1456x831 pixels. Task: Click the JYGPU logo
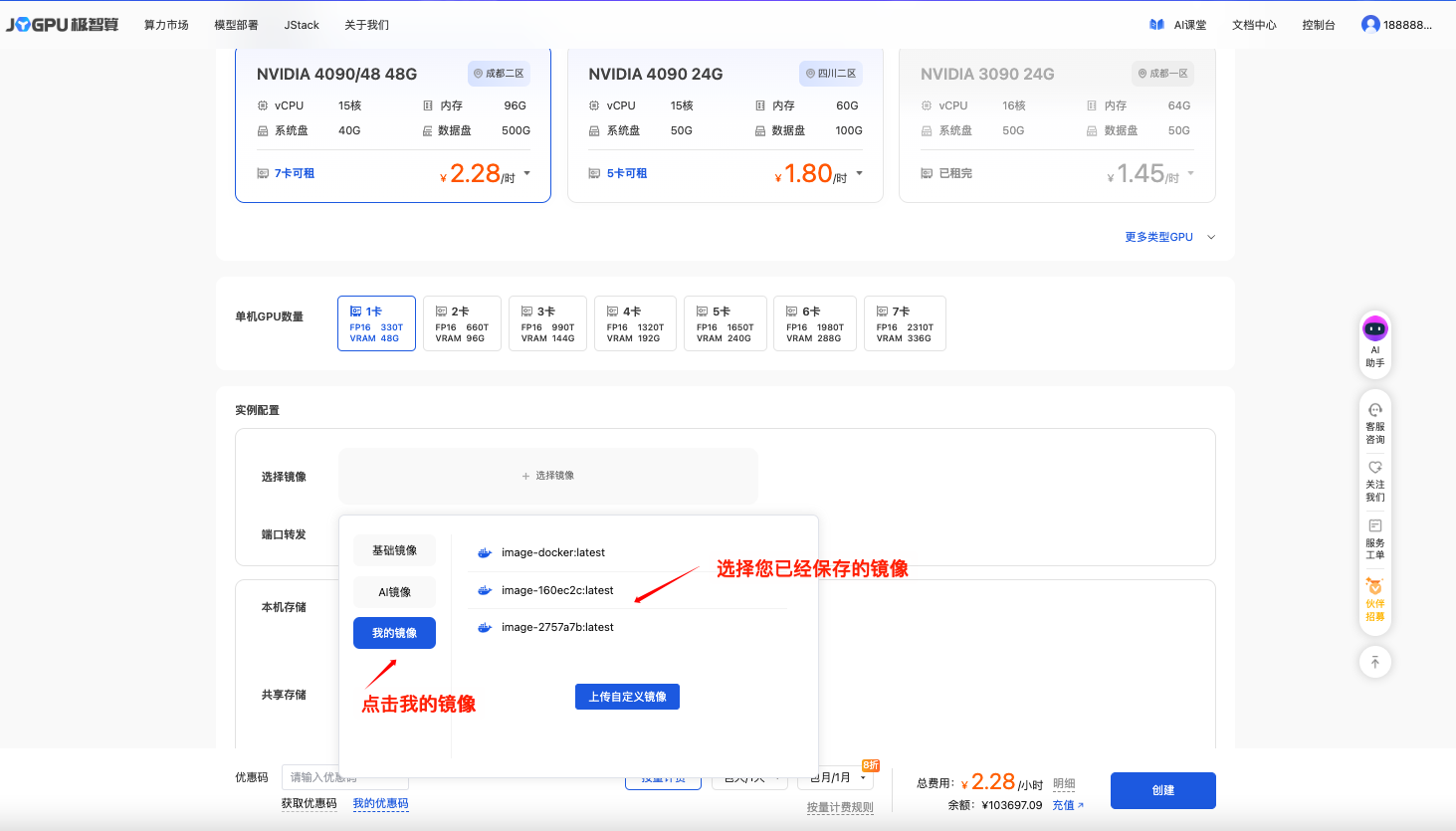tap(62, 25)
